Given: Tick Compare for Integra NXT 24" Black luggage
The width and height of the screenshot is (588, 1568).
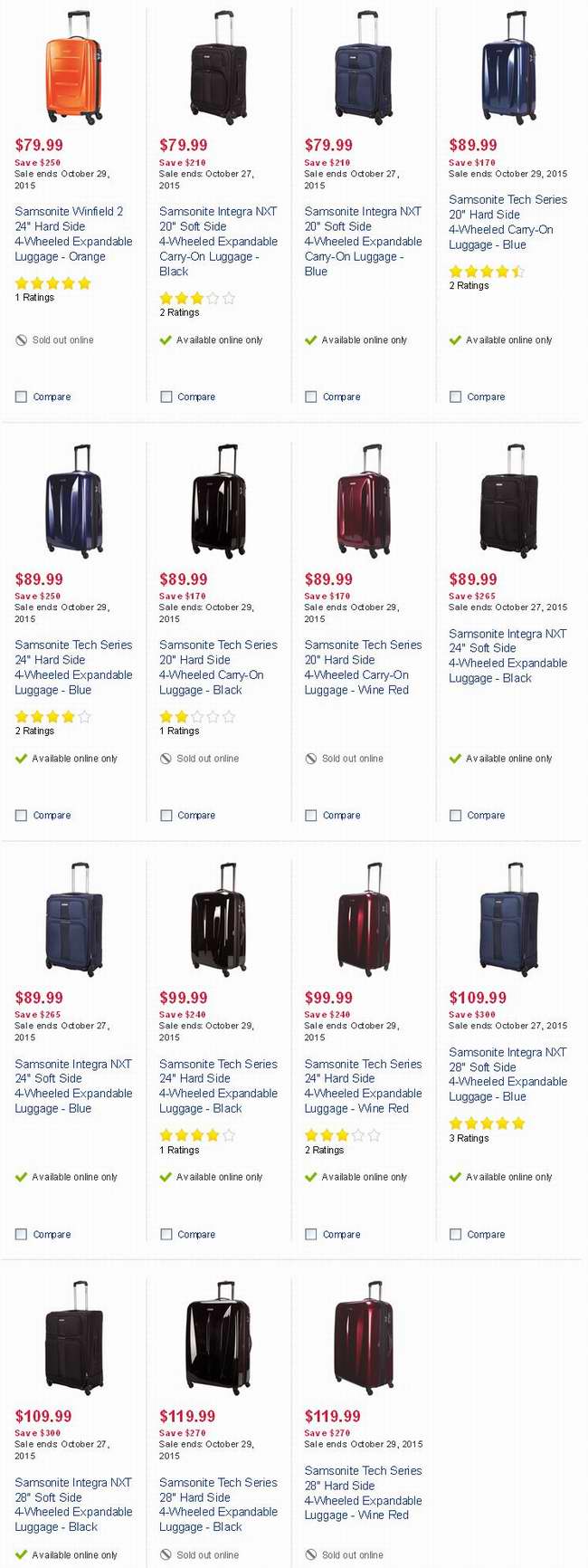Looking at the screenshot, I should coord(455,815).
